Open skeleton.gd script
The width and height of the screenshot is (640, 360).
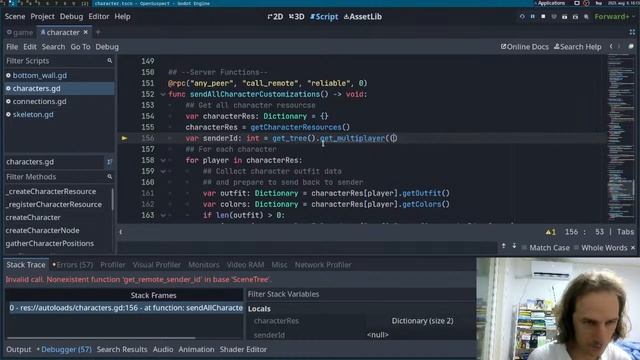point(33,115)
